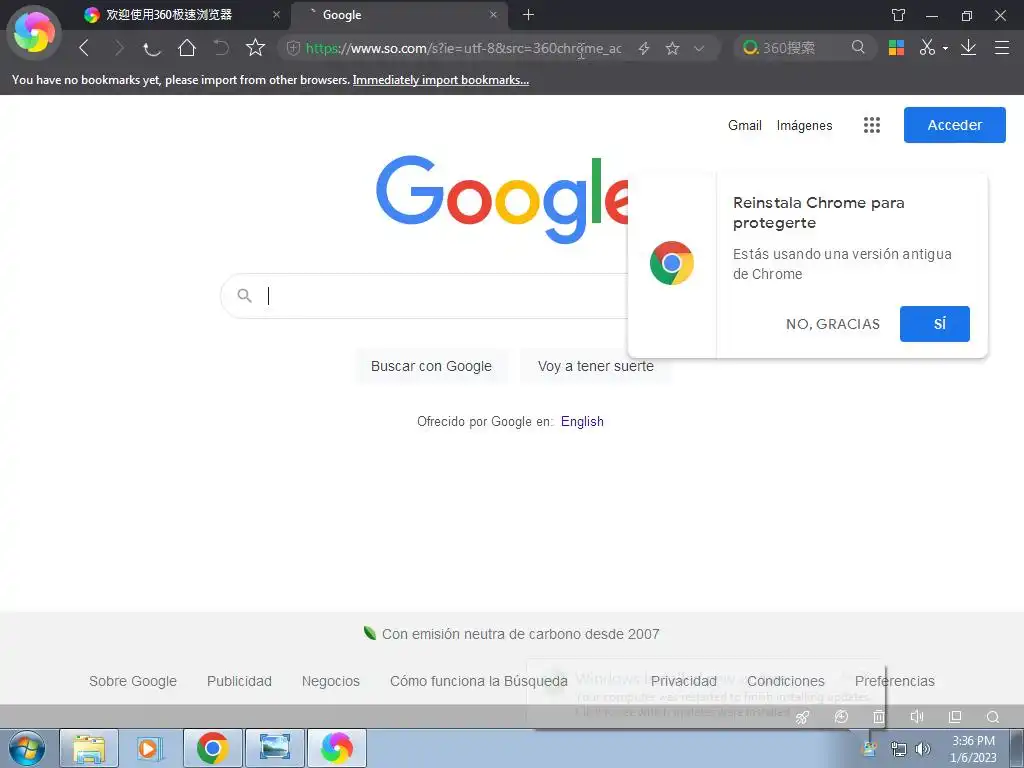Click the SÍ button in Chrome popup

[x=935, y=324]
